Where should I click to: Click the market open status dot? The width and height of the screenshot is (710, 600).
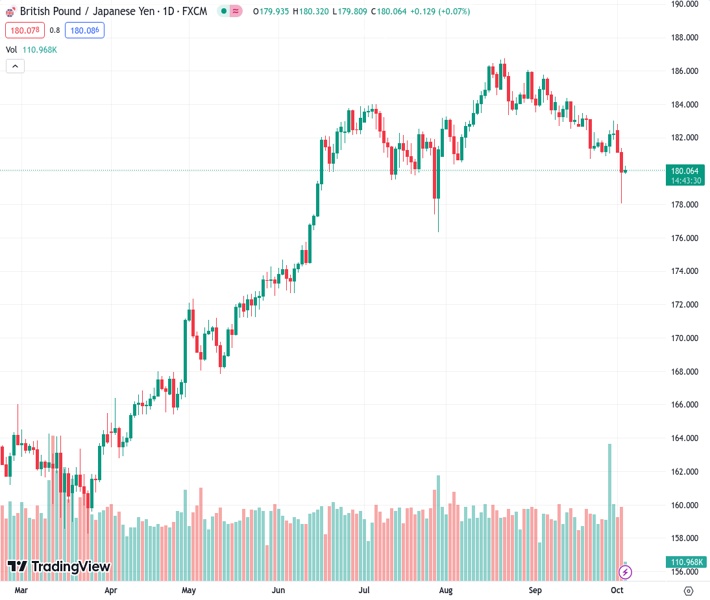(222, 11)
